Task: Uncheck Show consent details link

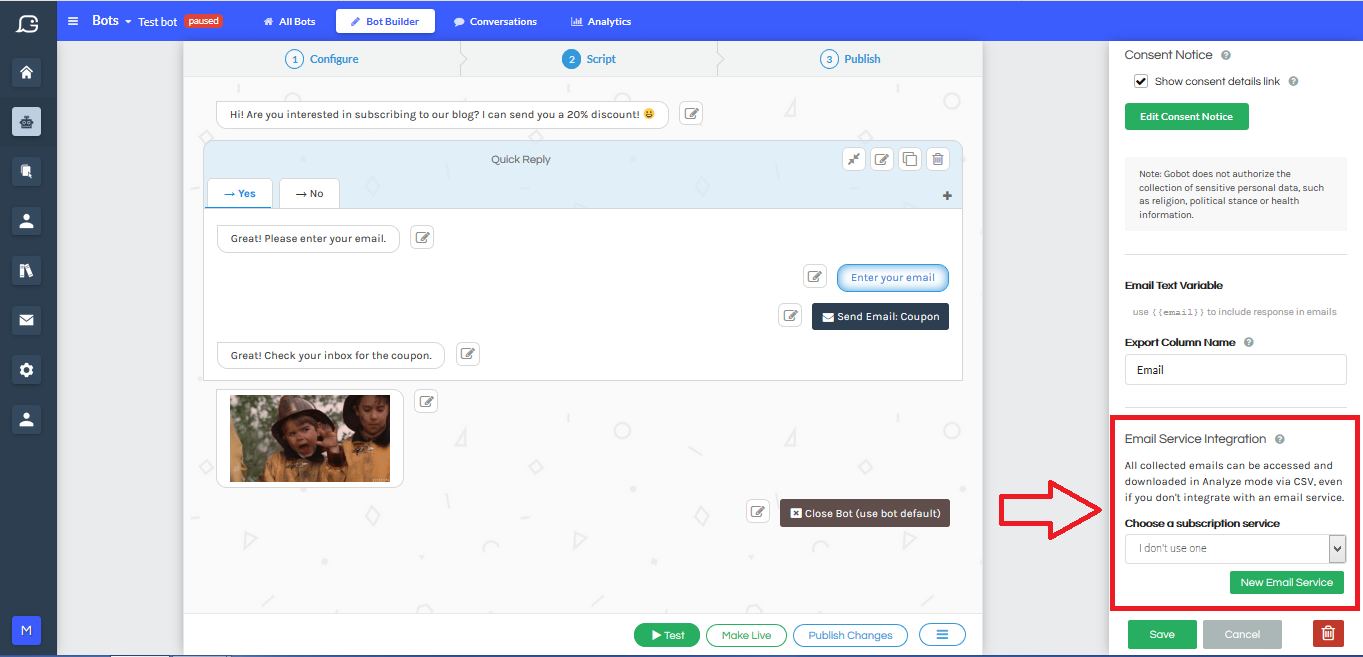Action: pyautogui.click(x=1141, y=82)
